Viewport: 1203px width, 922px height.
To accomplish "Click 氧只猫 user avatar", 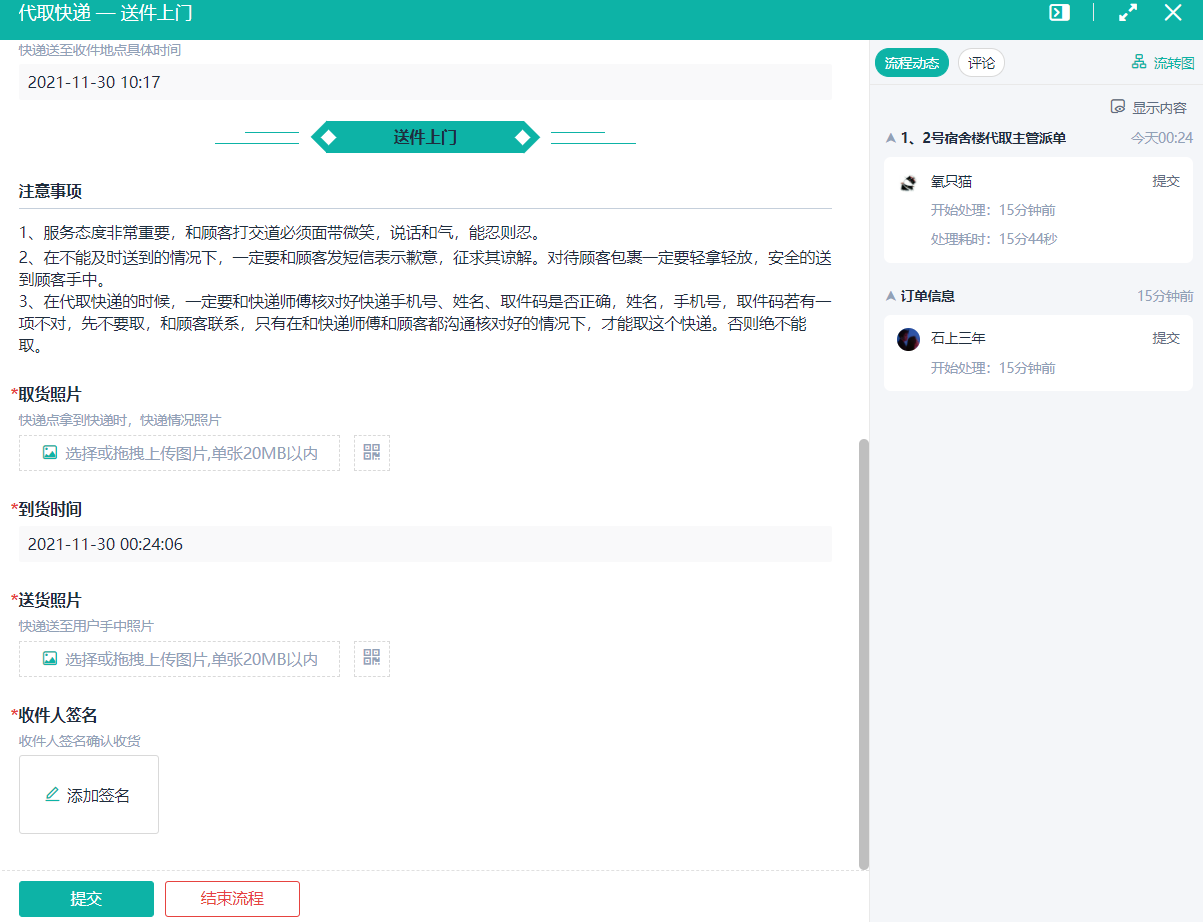I will point(908,182).
